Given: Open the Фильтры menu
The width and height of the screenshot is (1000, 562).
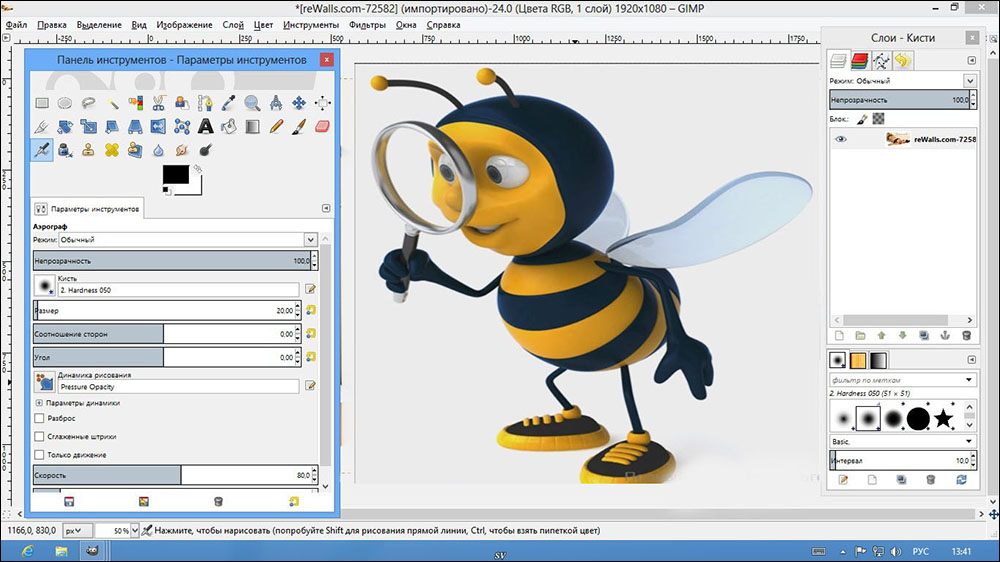Looking at the screenshot, I should [369, 24].
